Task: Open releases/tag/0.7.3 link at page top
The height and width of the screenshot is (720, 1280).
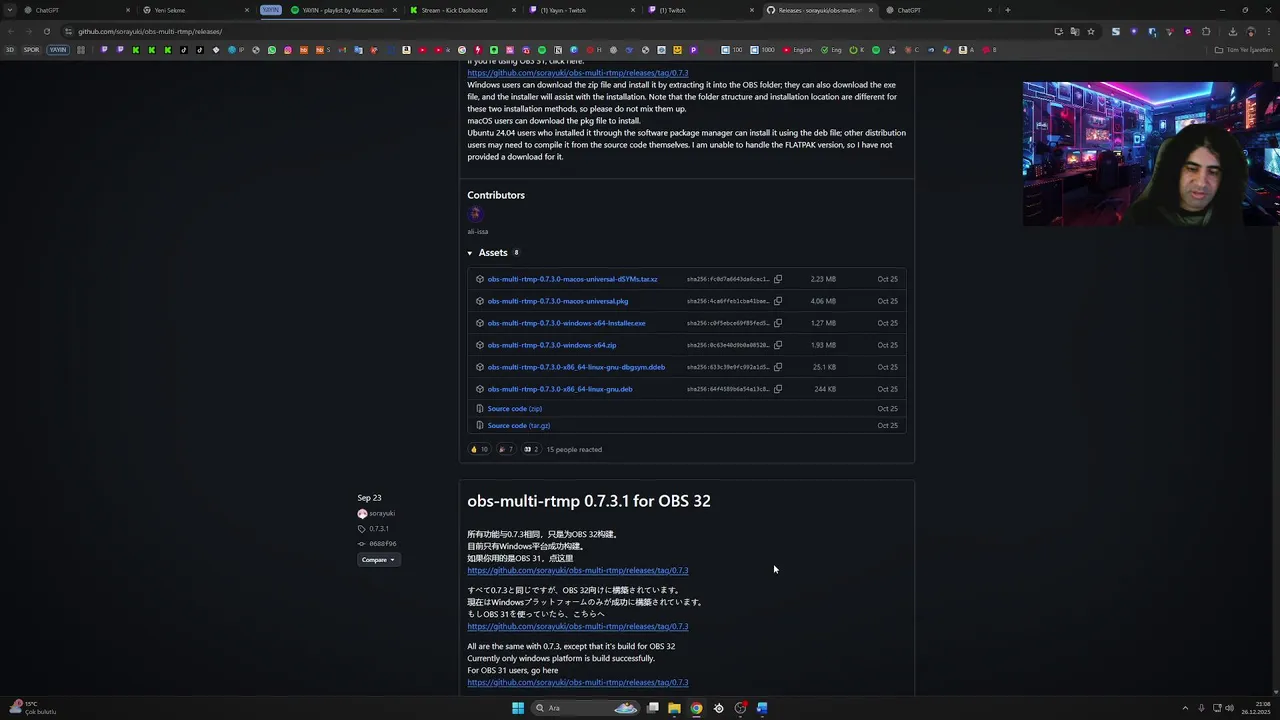Action: (x=578, y=73)
